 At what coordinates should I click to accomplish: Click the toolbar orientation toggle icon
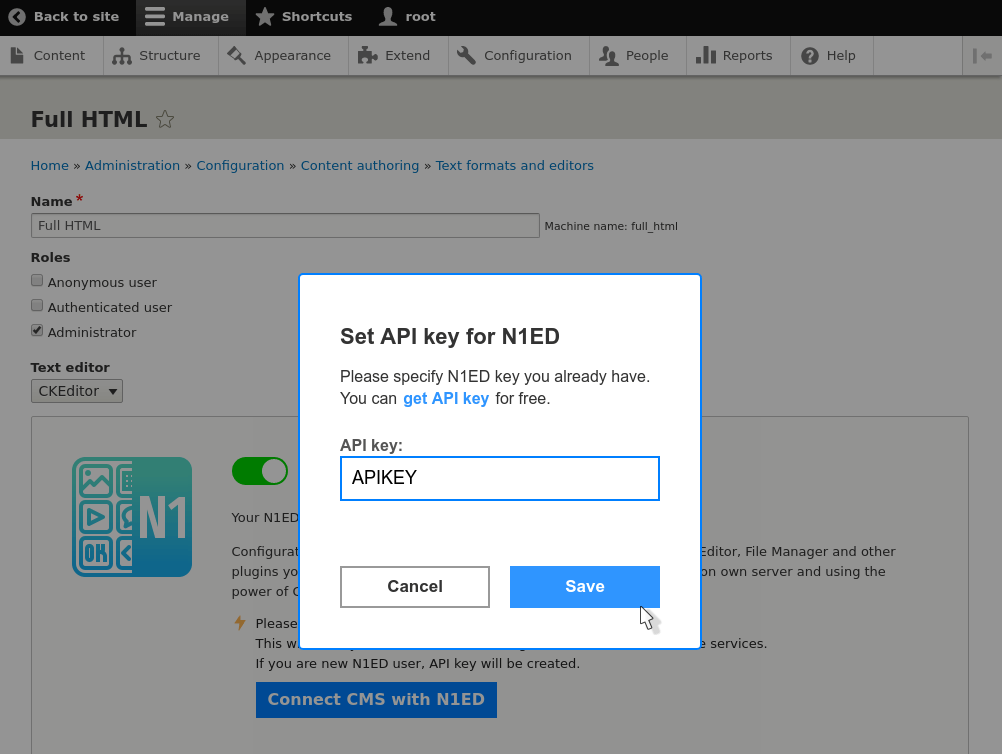coord(982,56)
